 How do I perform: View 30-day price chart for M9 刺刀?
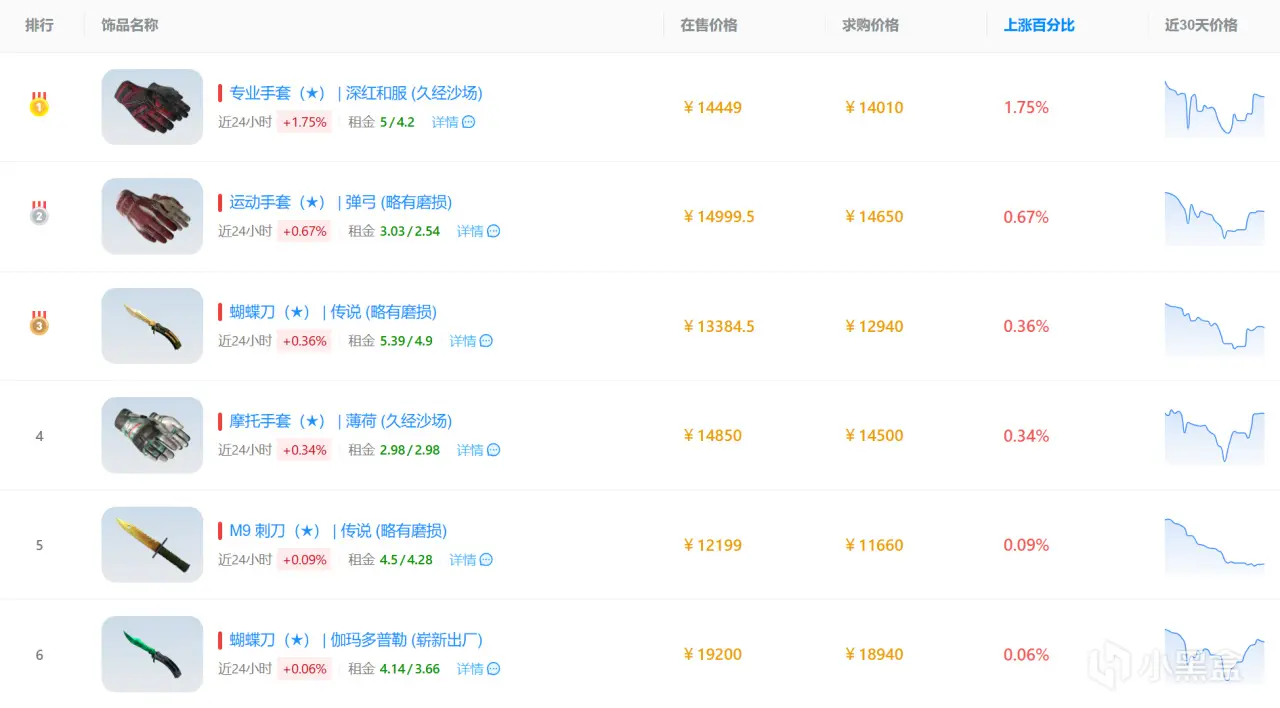[1214, 547]
